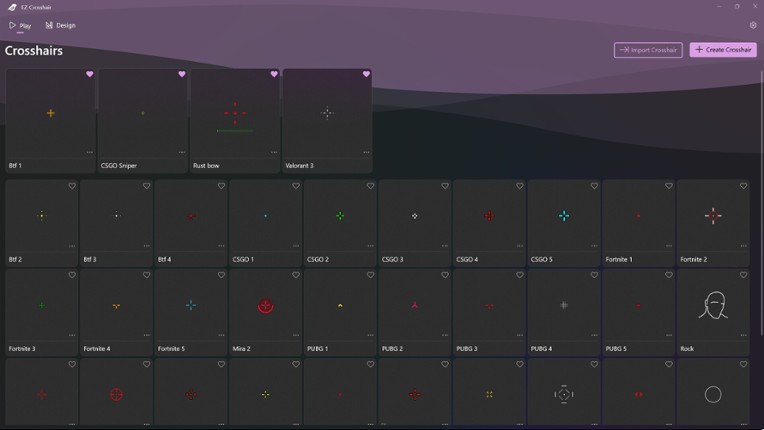Pick the PUBG 4 crosshair

click(x=564, y=306)
